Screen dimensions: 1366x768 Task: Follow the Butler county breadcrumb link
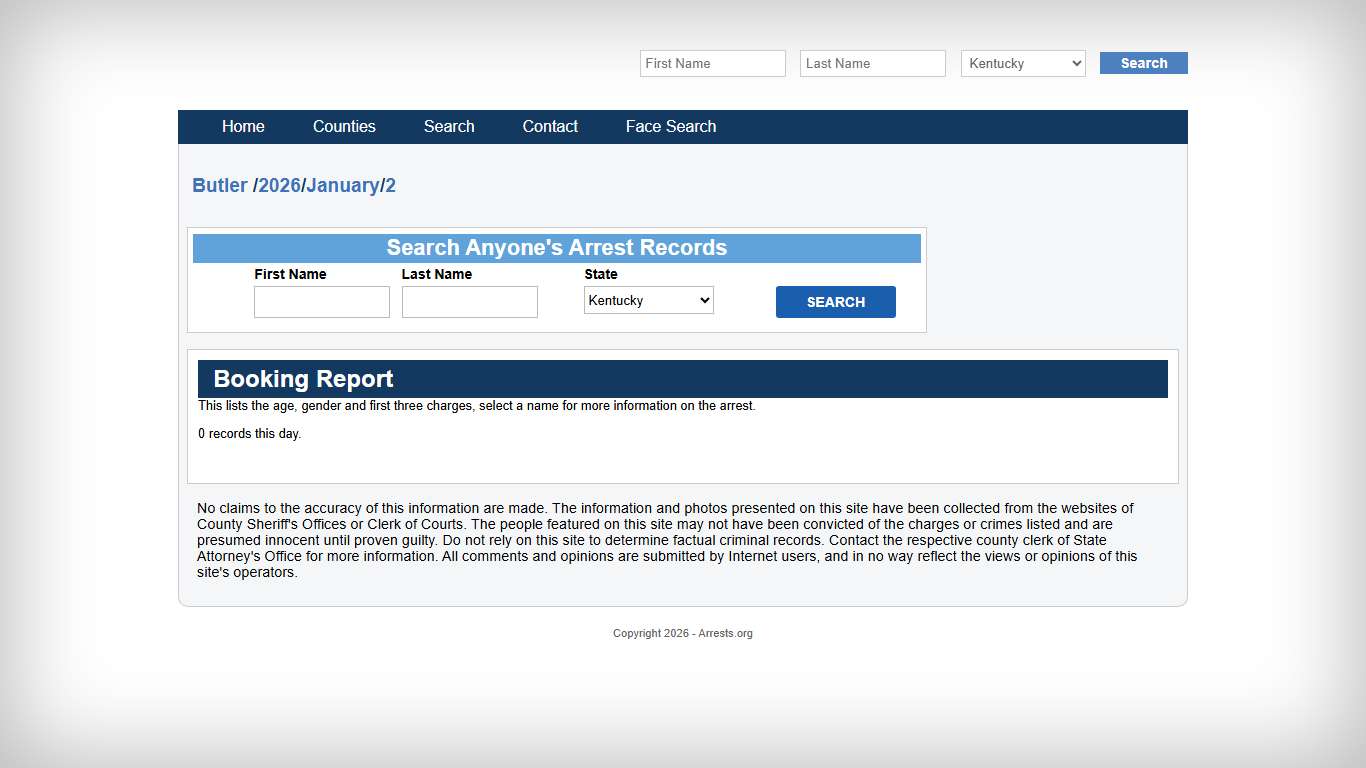[220, 185]
